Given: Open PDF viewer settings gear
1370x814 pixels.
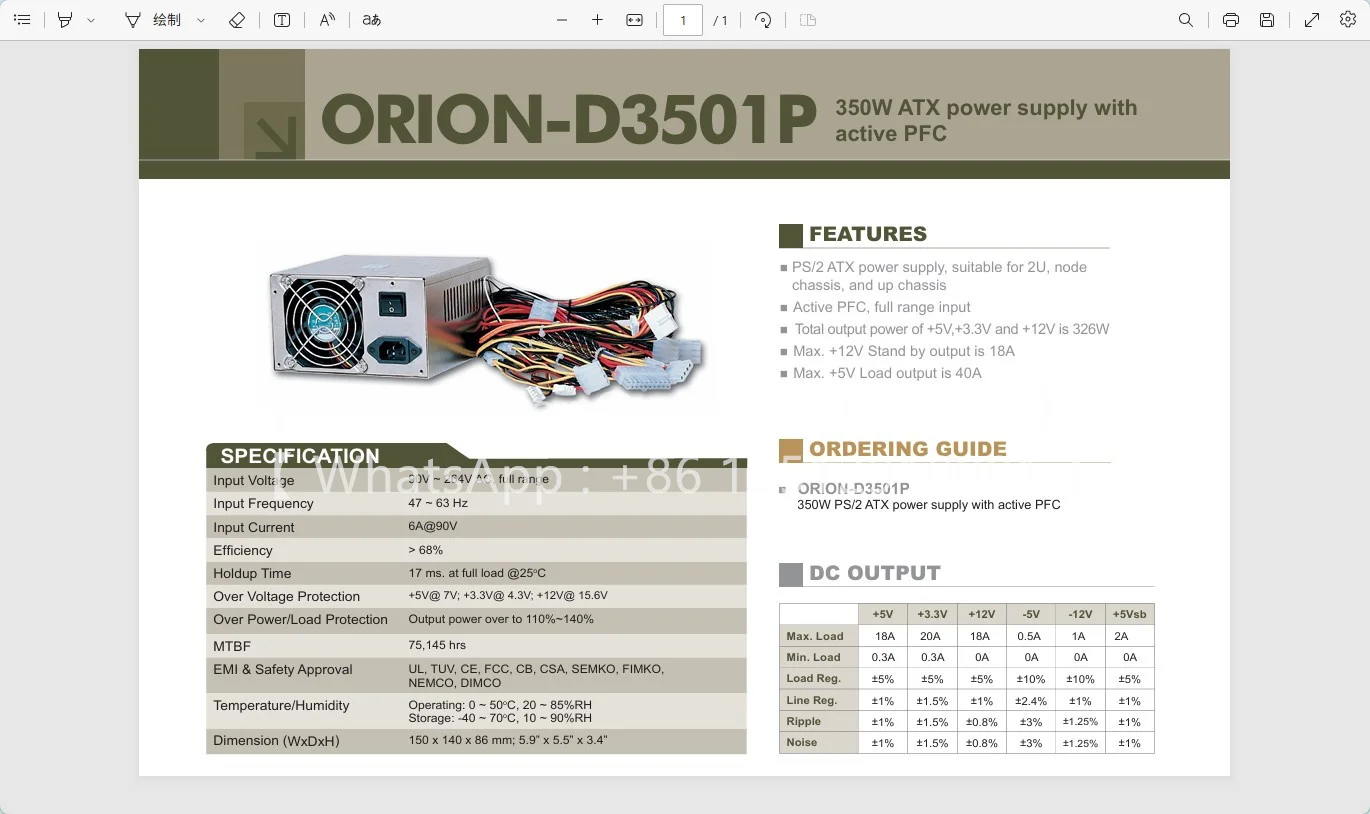Looking at the screenshot, I should pos(1348,20).
